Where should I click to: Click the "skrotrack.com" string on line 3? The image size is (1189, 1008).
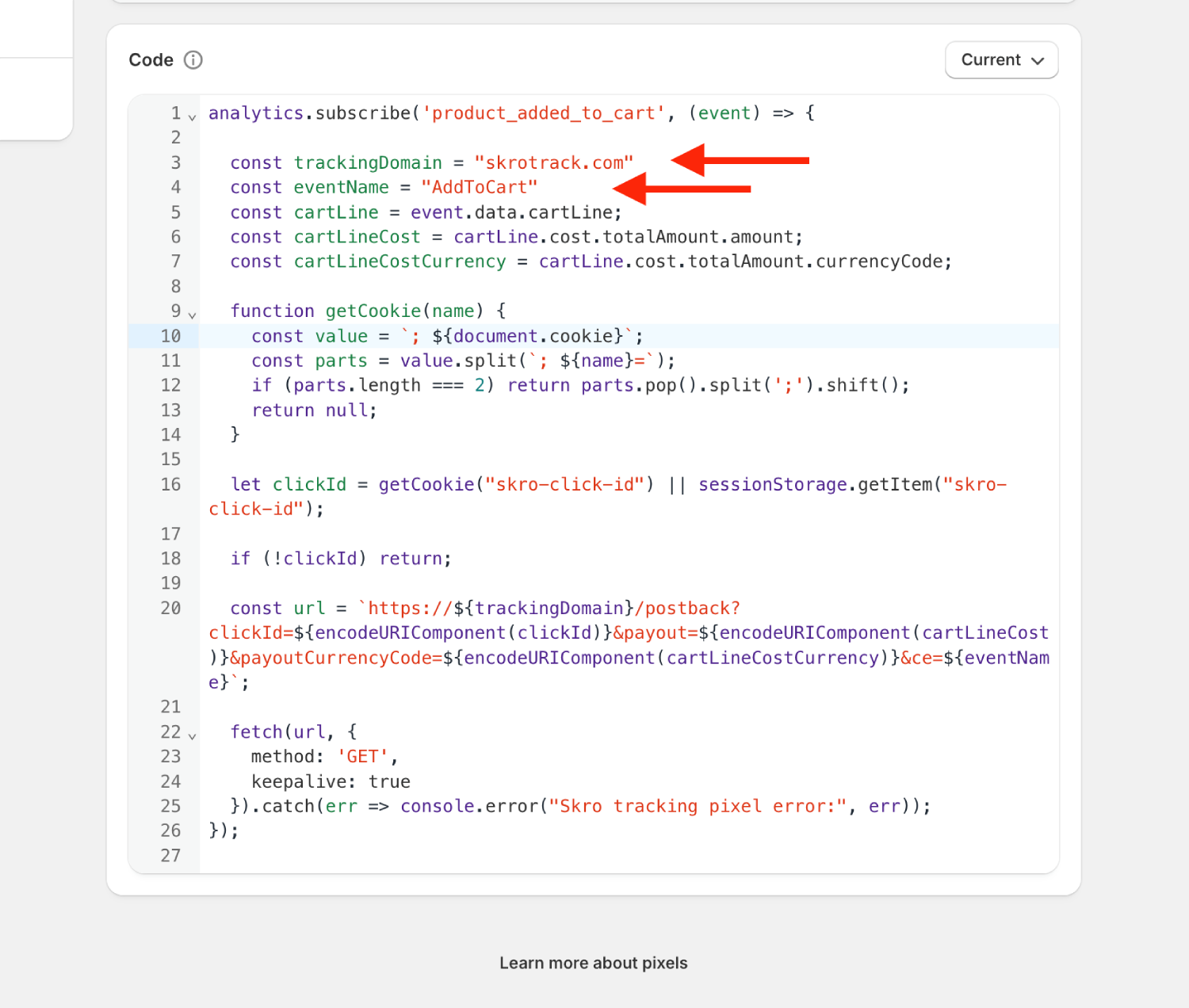click(553, 162)
